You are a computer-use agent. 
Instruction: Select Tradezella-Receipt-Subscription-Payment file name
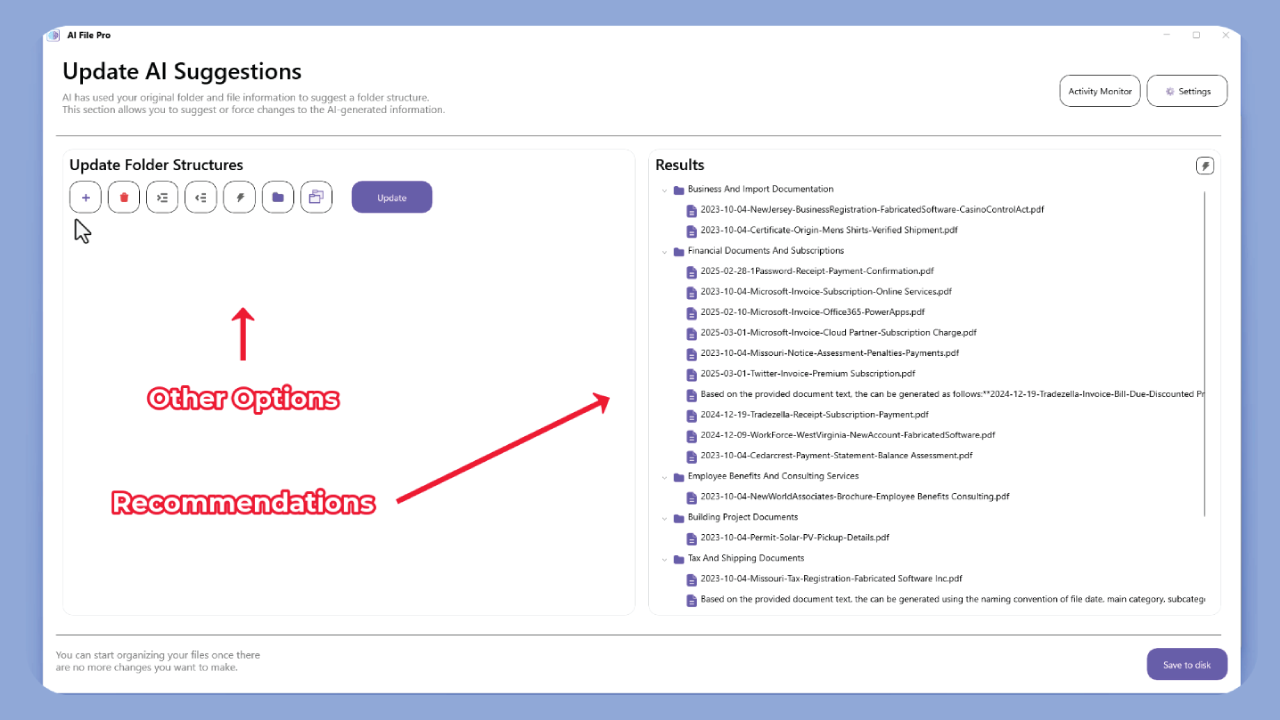point(815,415)
